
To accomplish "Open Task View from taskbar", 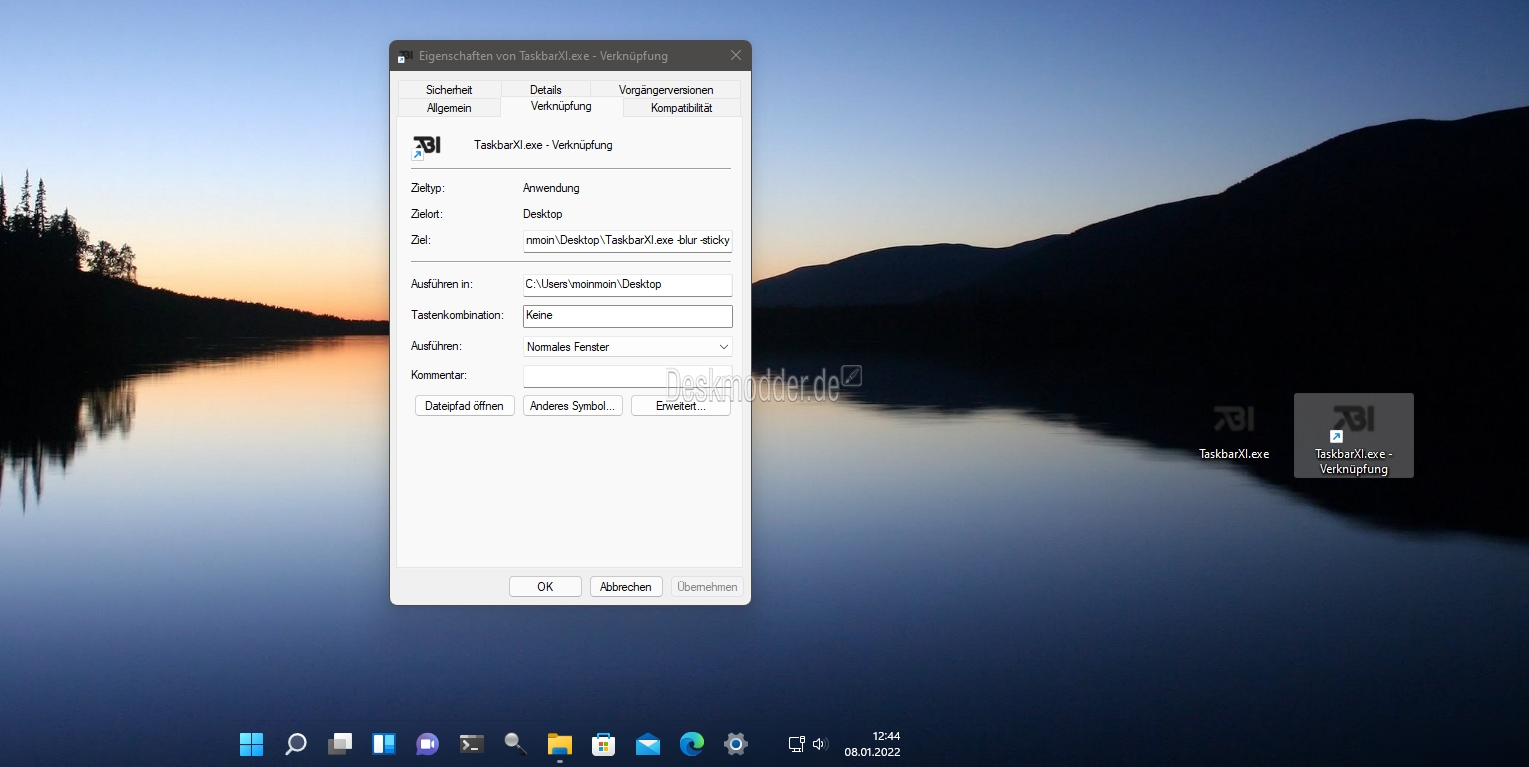I will [340, 744].
